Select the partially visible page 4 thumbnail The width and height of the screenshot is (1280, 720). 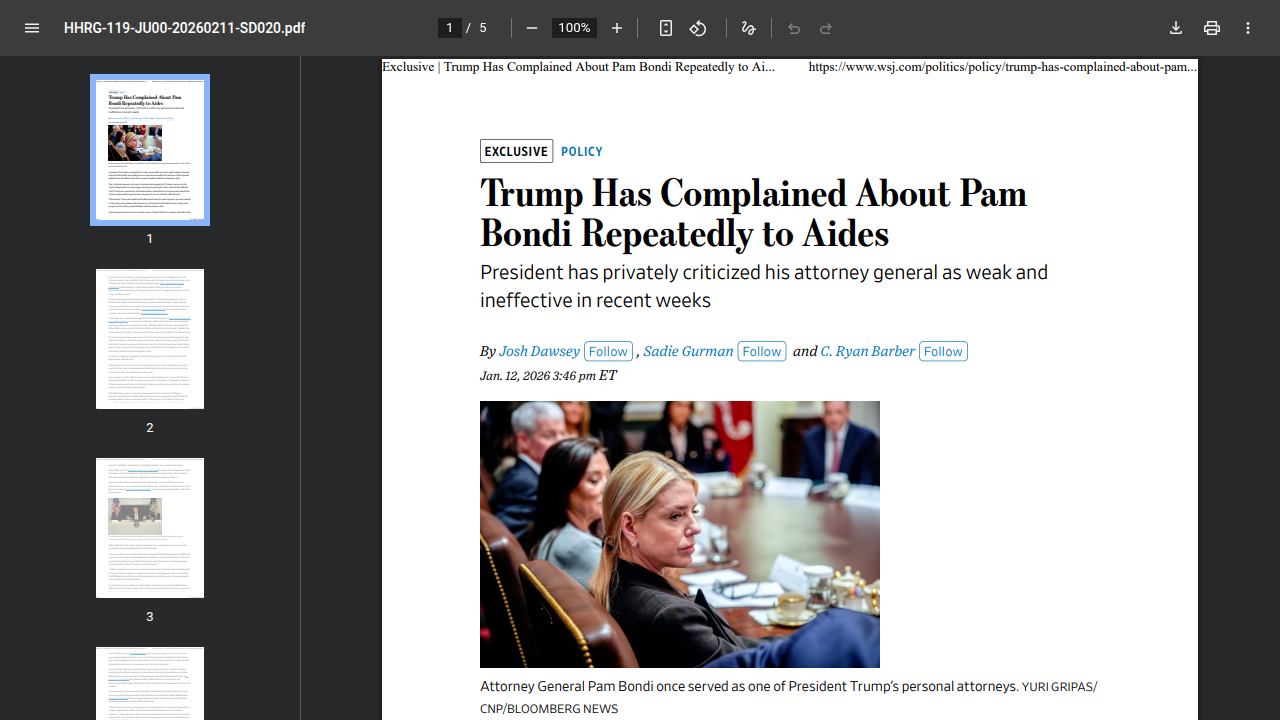pos(150,683)
